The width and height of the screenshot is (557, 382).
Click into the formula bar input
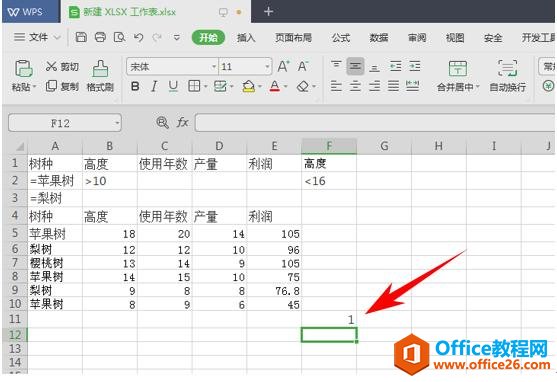(375, 123)
